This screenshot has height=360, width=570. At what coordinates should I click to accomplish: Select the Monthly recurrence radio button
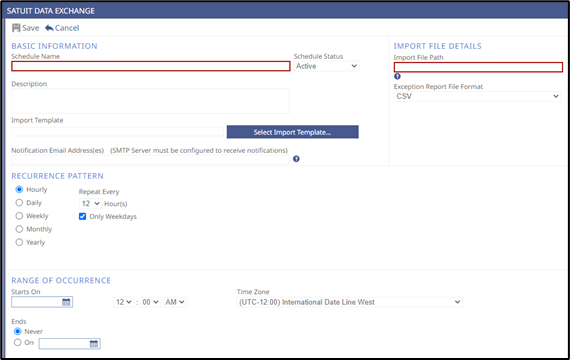point(19,229)
